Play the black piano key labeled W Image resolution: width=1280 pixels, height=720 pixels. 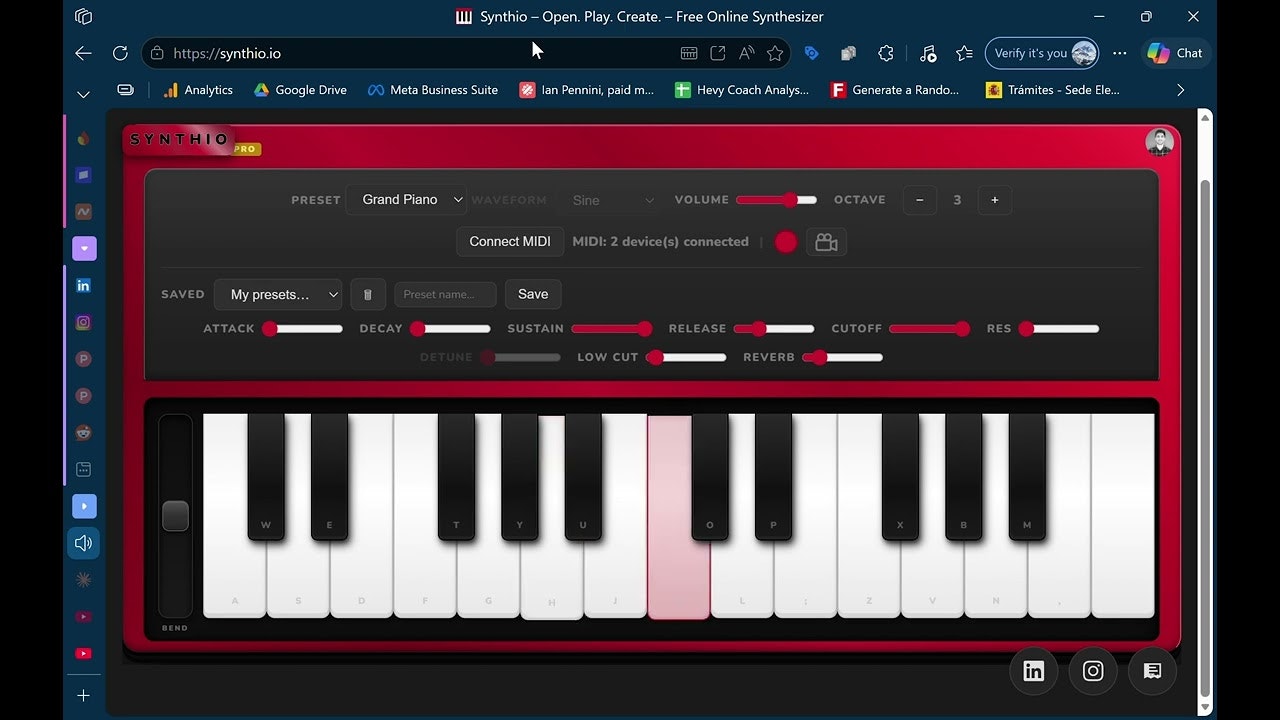(x=266, y=477)
